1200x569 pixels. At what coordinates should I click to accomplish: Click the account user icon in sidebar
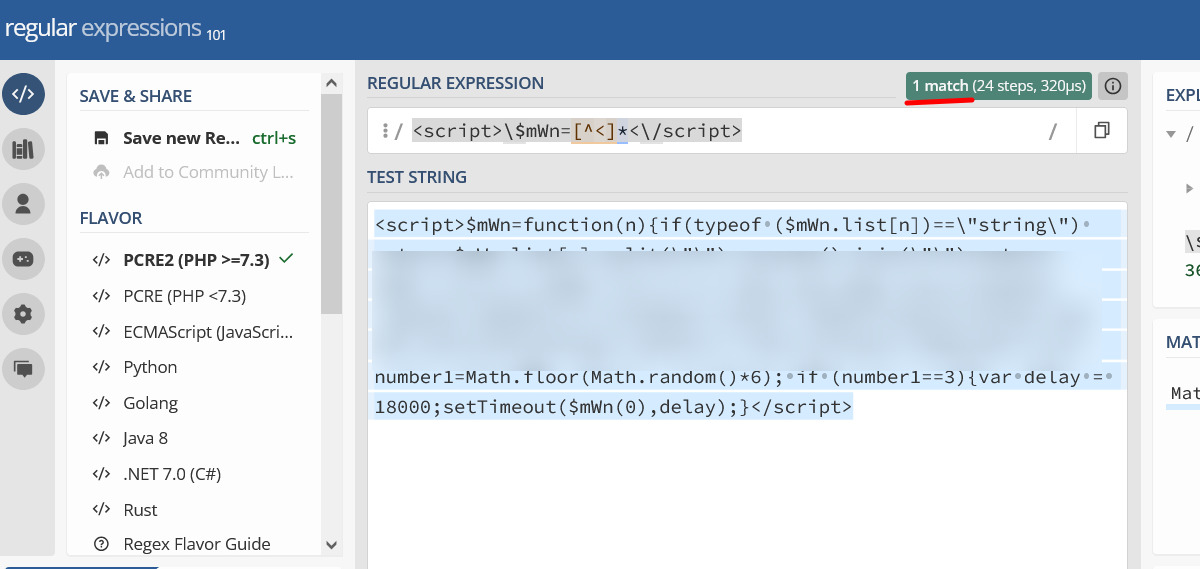pos(24,204)
